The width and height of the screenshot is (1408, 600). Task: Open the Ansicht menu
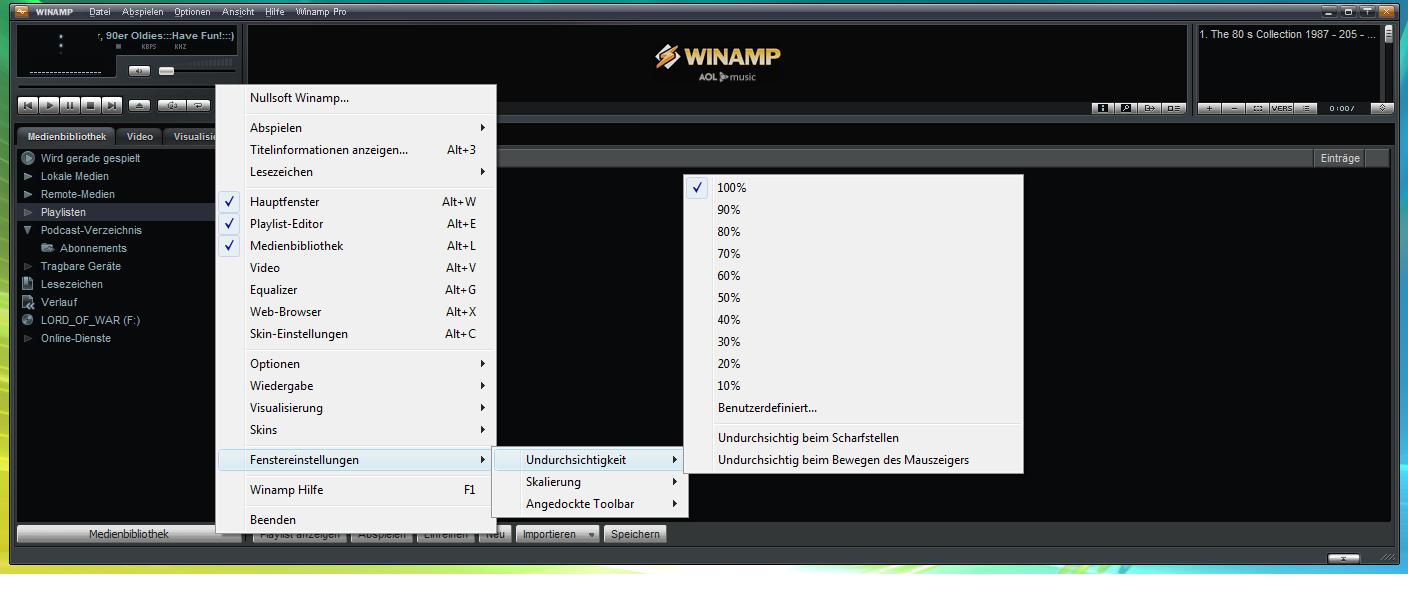(x=238, y=12)
